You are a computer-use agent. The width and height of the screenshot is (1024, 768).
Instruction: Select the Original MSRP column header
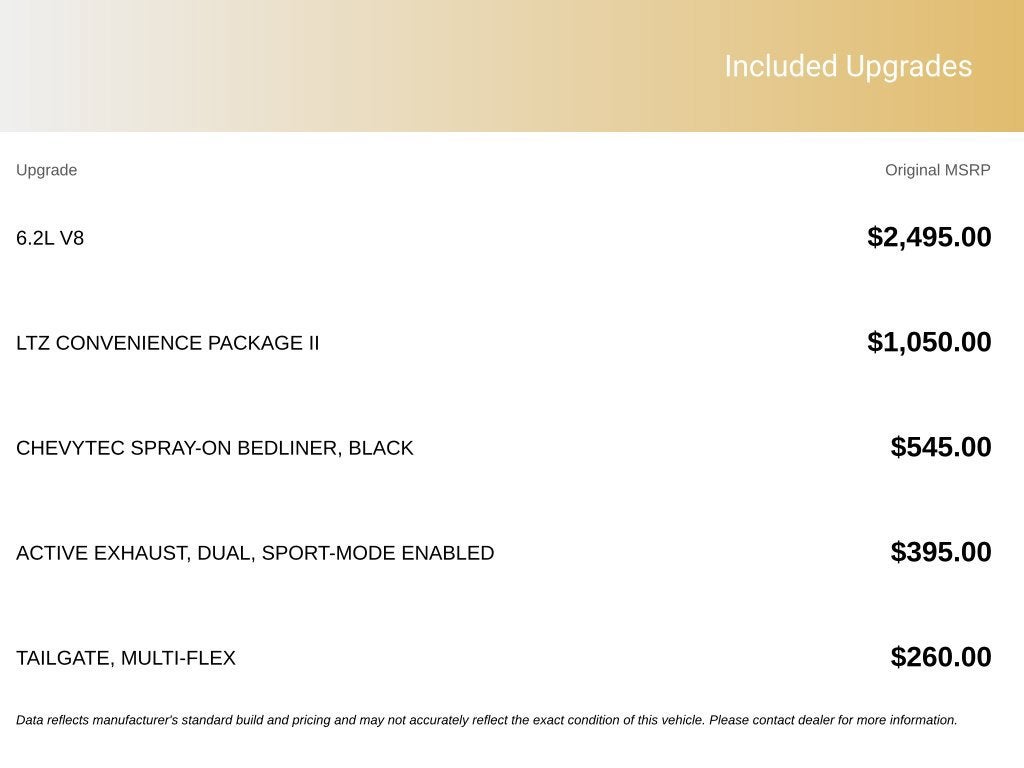937,170
